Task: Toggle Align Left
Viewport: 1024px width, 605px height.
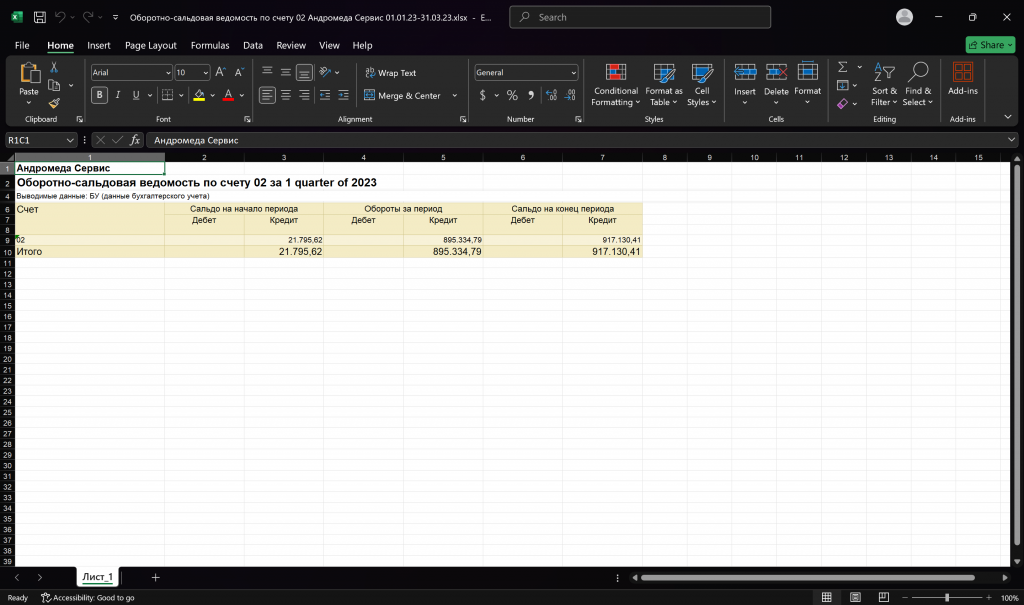Action: [x=267, y=95]
